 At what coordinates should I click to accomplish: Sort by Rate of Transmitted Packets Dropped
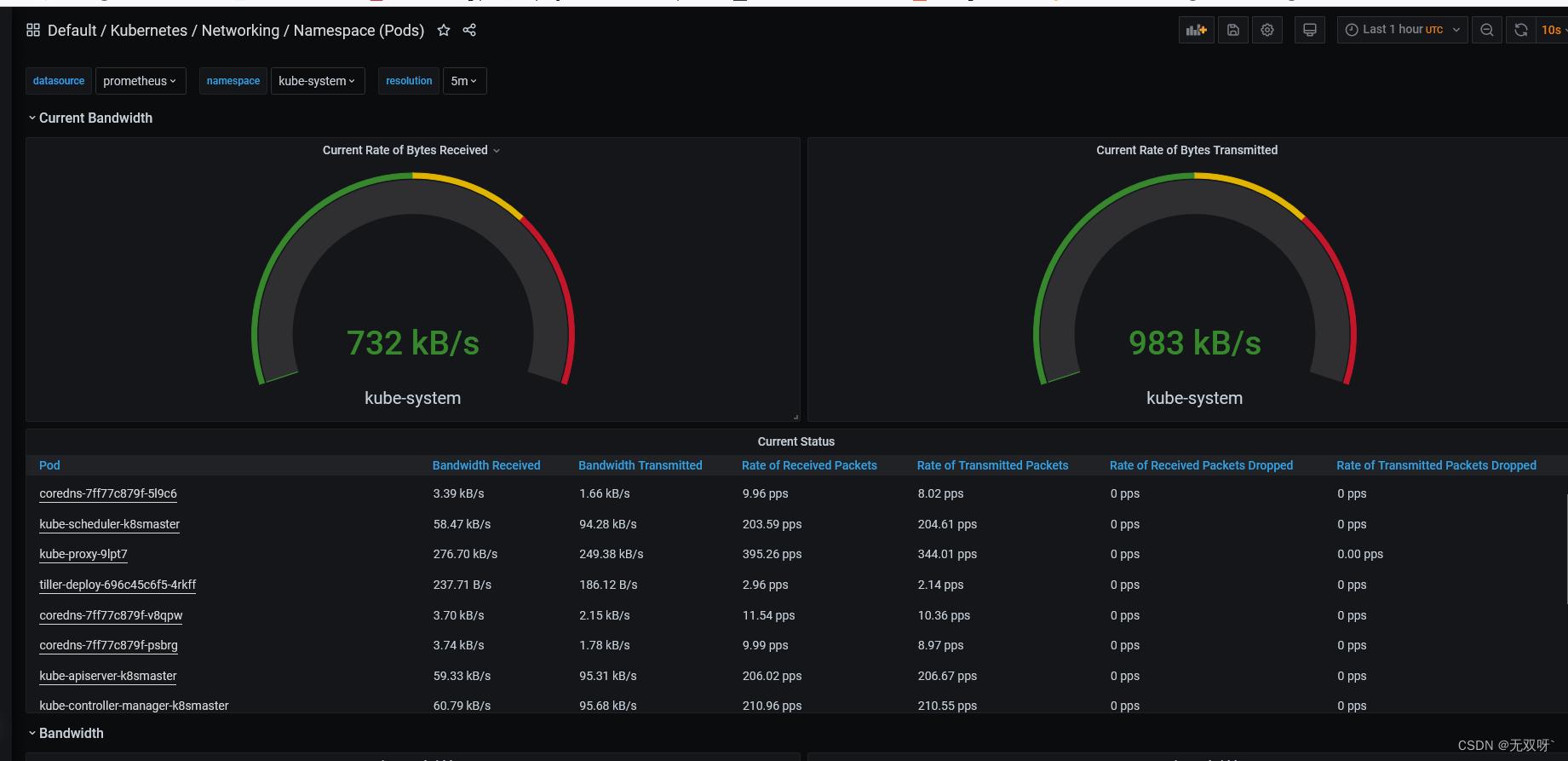coord(1436,465)
